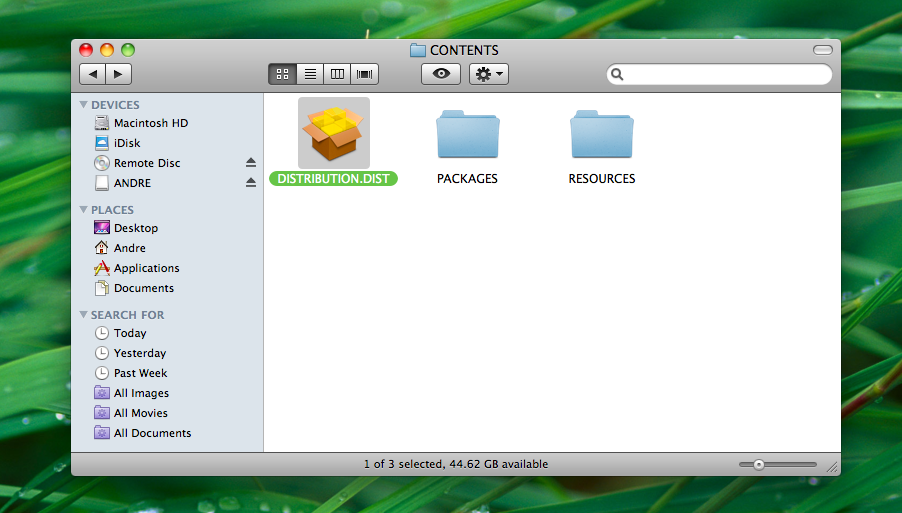
Task: Collapse the SEARCH FOR sidebar section
Action: (x=83, y=315)
